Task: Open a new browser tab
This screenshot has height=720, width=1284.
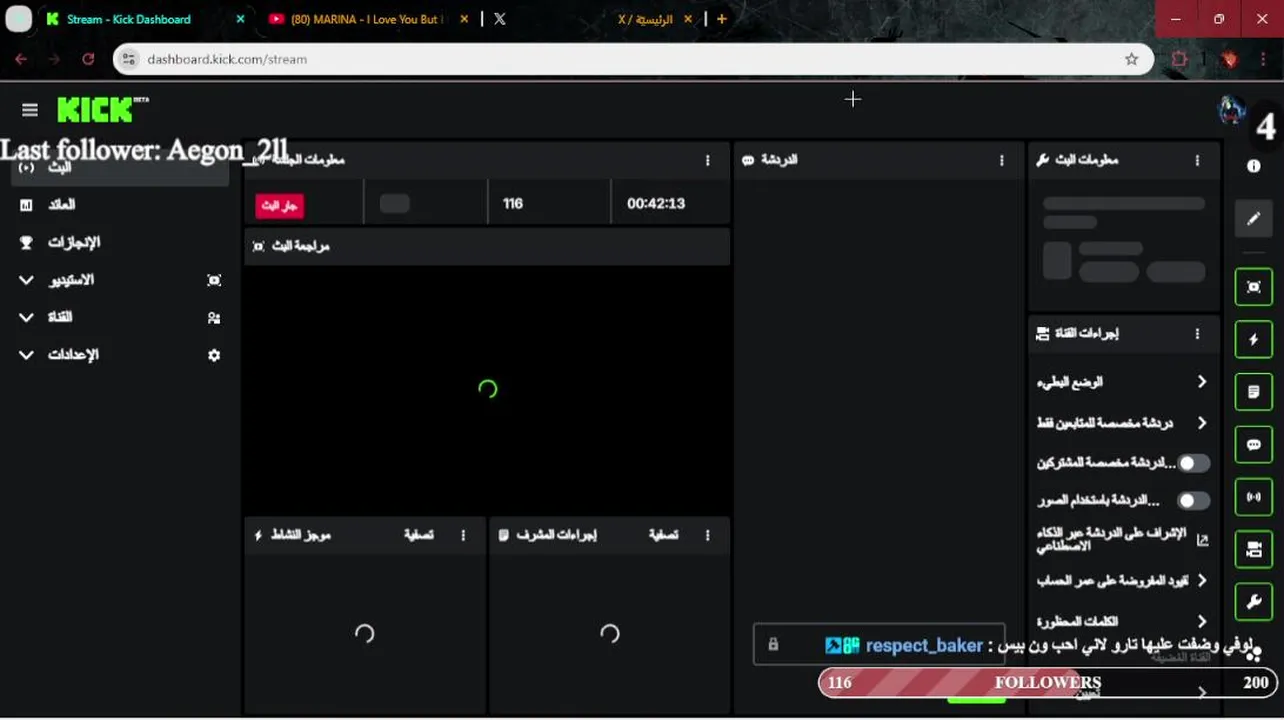Action: click(x=721, y=19)
